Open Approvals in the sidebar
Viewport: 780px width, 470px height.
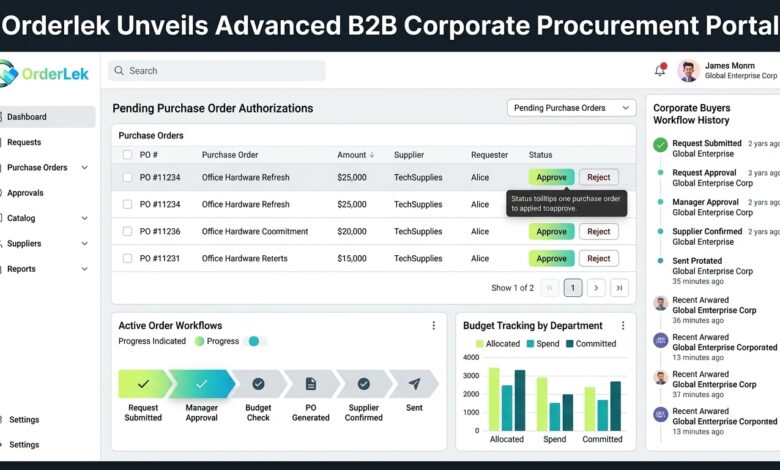[x=25, y=193]
